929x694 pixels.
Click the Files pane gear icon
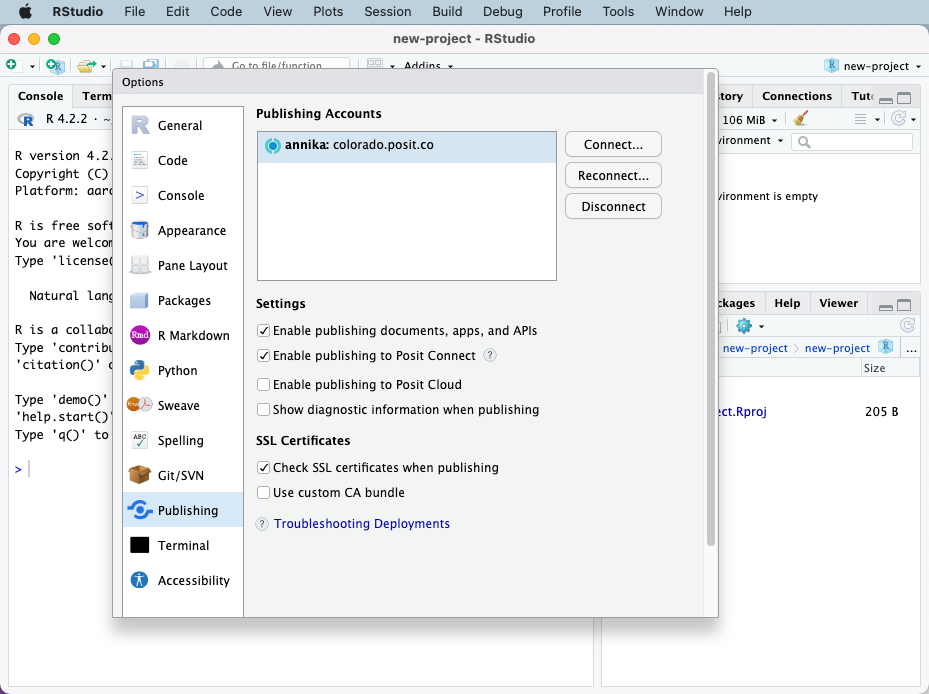tap(744, 326)
